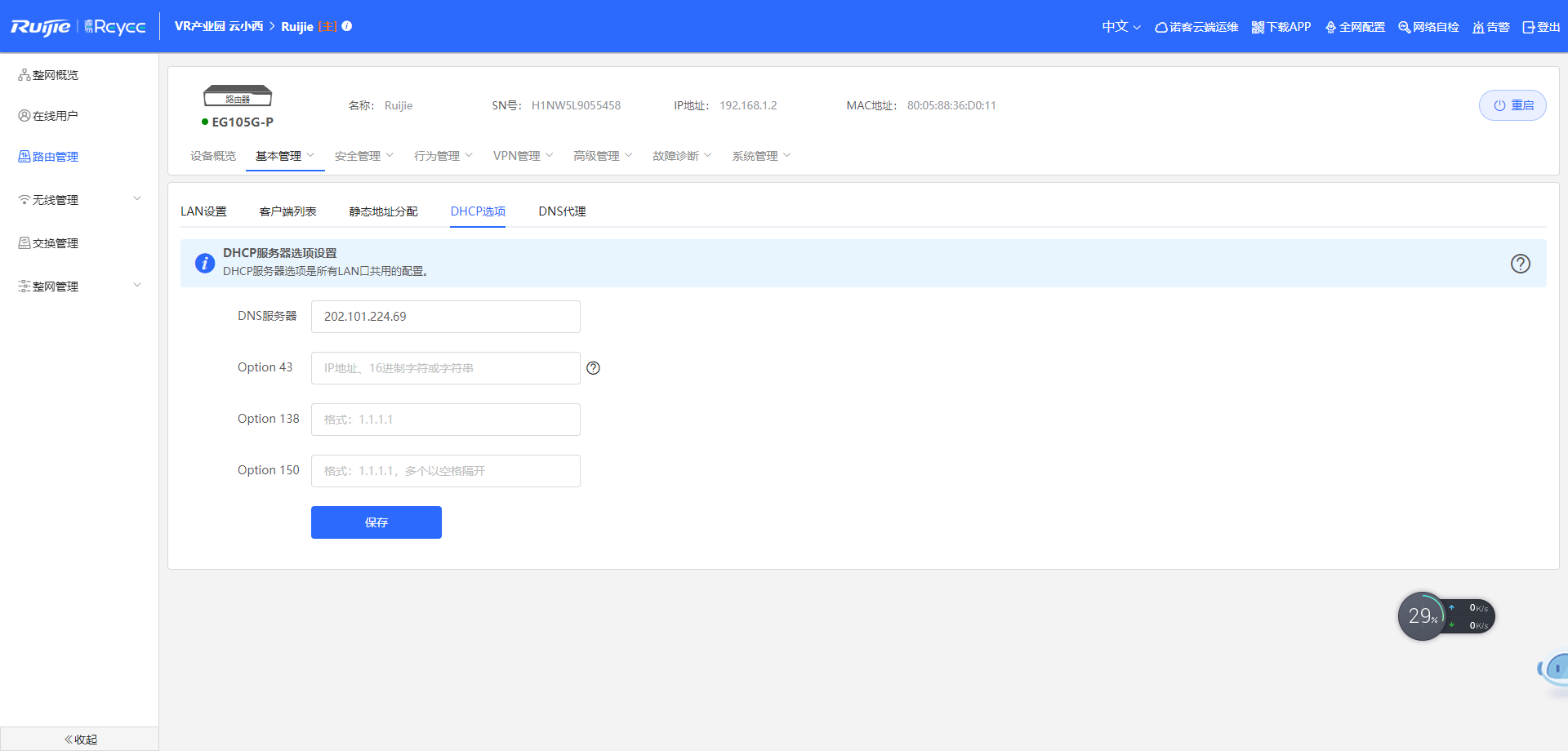Click the info icon next to Ruijie title
This screenshot has width=1568, height=751.
pos(347,26)
